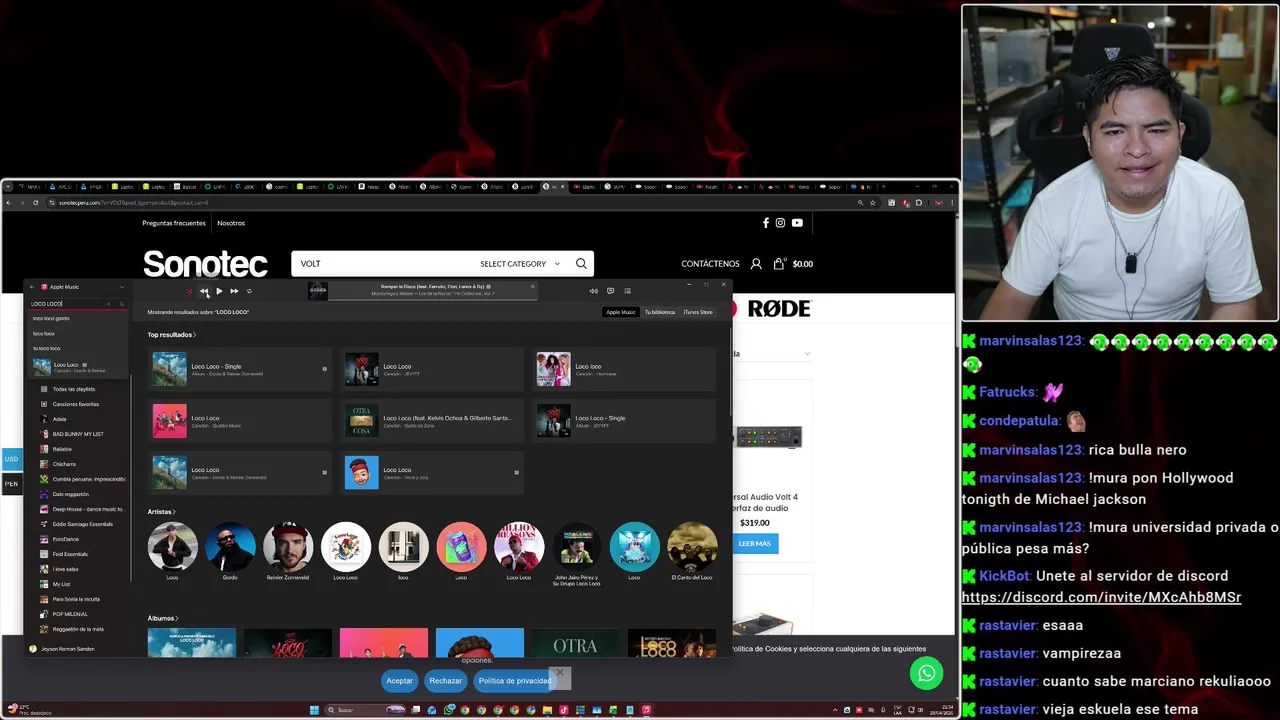
Task: Click the Apple Music search magnifier icon
Action: (x=122, y=303)
